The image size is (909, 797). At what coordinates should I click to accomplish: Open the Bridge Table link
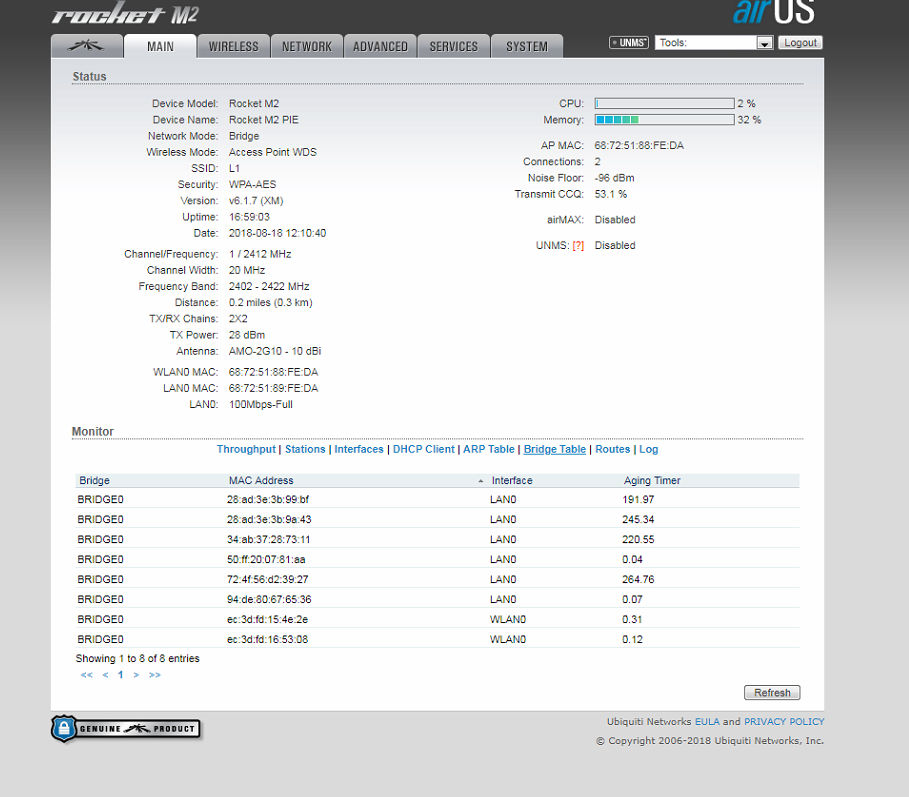(555, 449)
